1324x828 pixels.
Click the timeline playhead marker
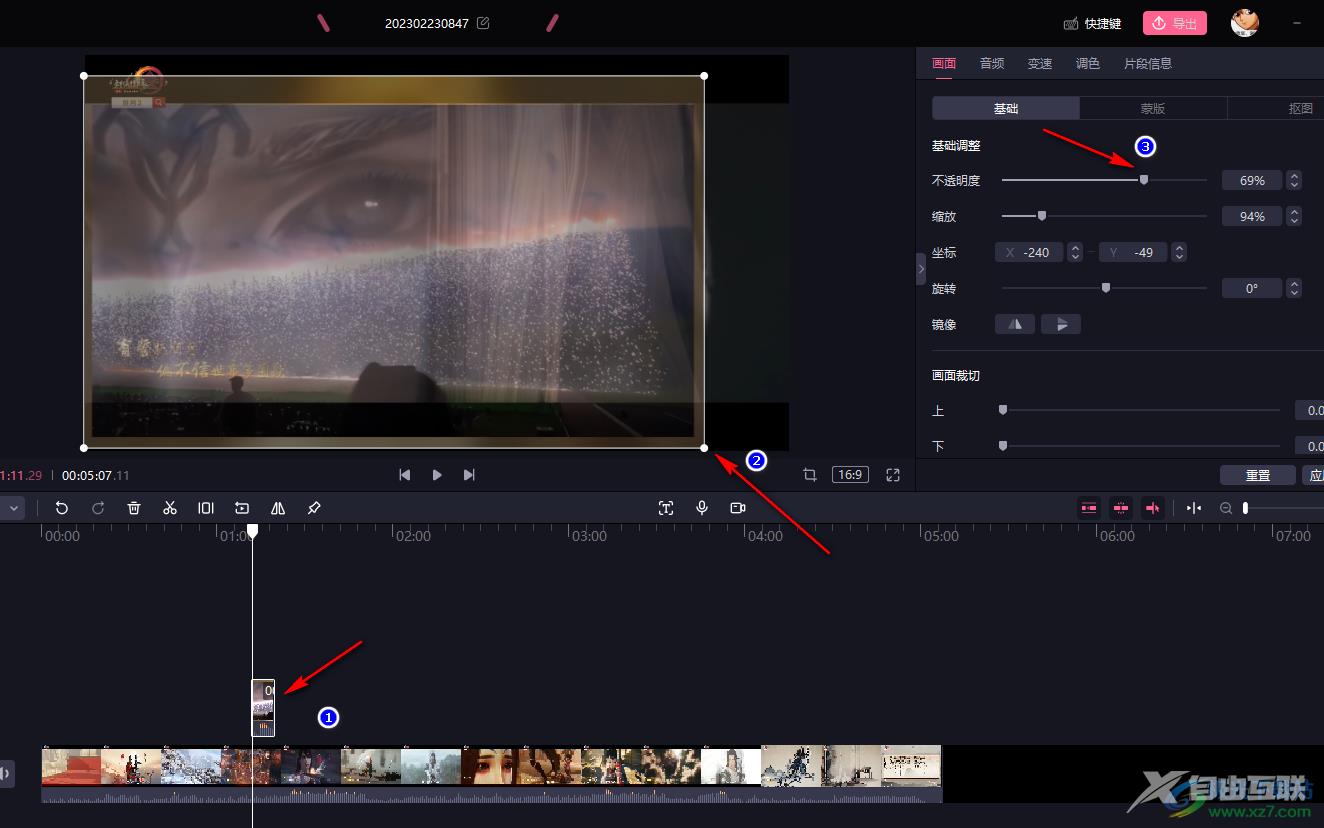[x=253, y=531]
